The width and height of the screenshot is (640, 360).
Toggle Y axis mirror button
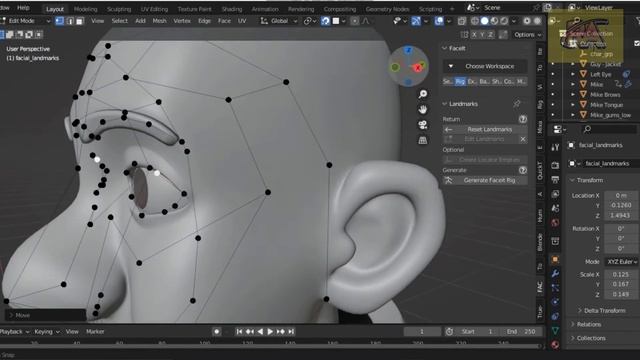482,35
